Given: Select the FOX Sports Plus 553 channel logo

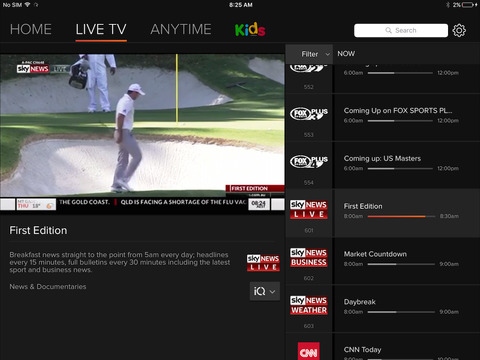Looking at the screenshot, I should coord(309,114).
